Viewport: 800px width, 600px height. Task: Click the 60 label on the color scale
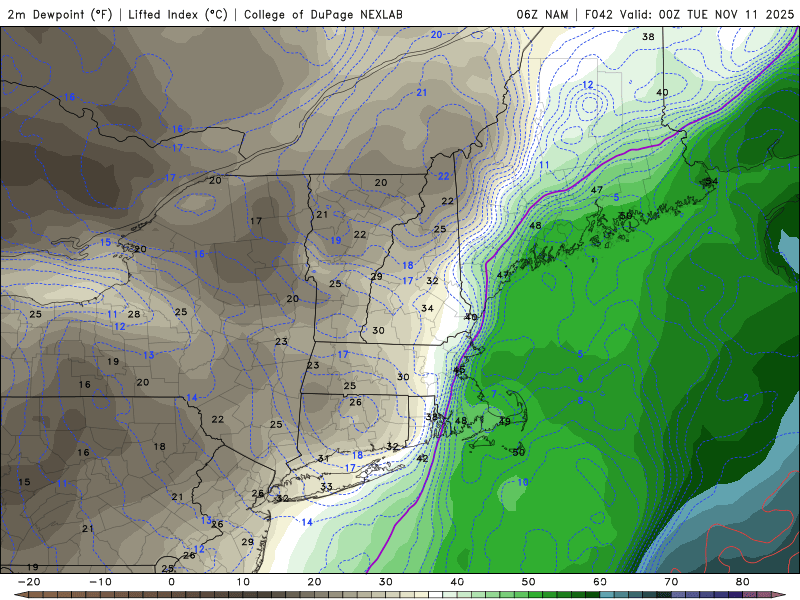tap(600, 582)
